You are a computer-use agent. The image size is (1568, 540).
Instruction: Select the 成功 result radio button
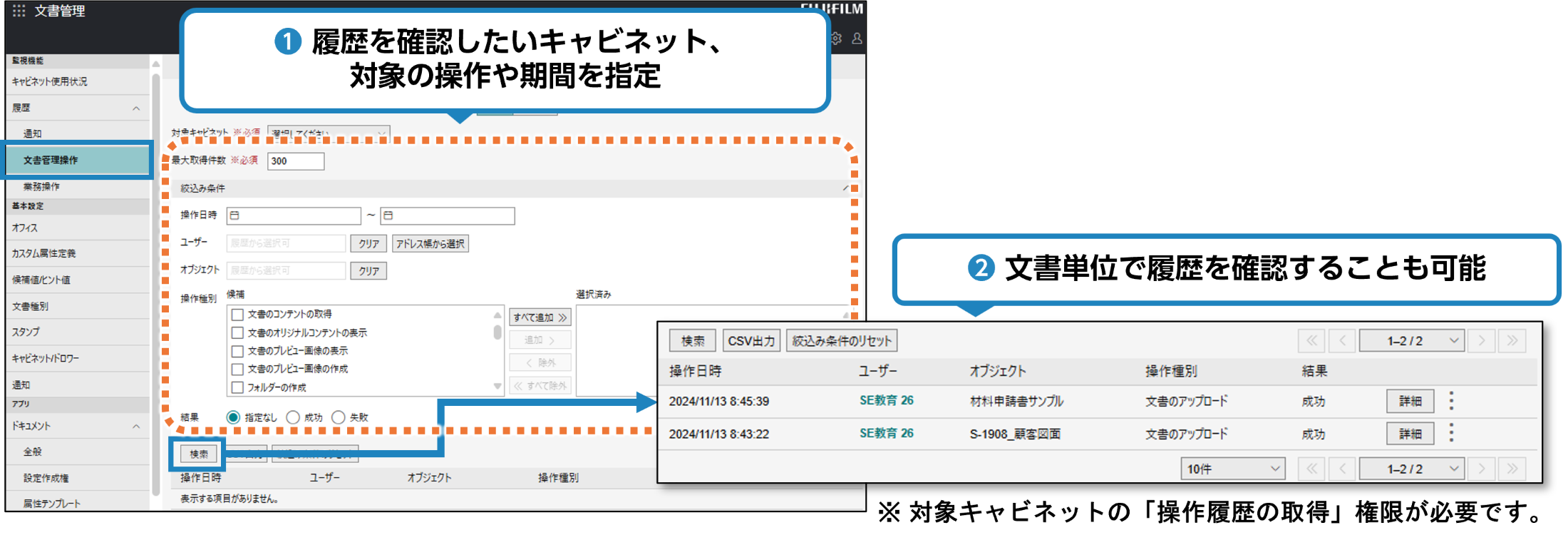pyautogui.click(x=293, y=417)
